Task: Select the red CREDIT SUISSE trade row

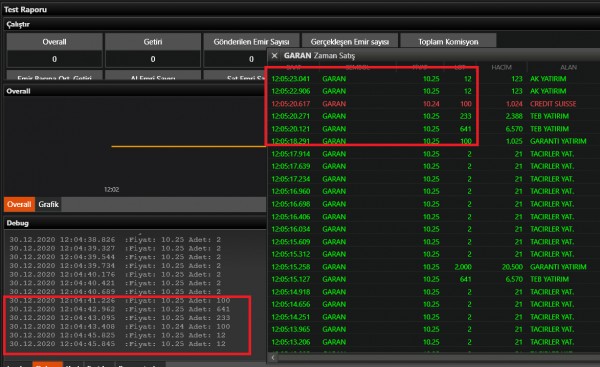Action: pyautogui.click(x=434, y=104)
